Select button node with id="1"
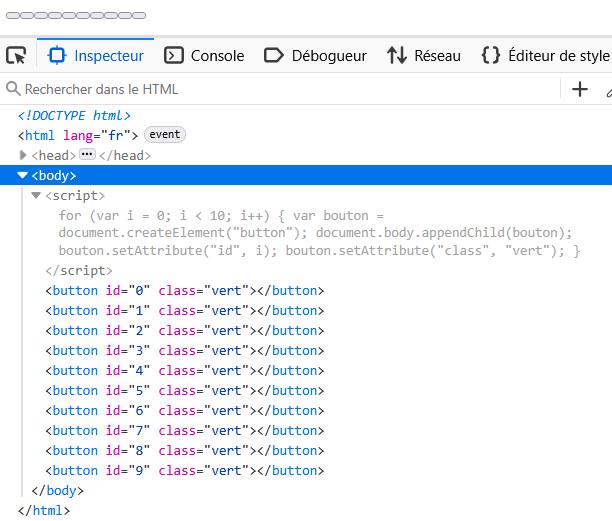This screenshot has width=612, height=521. coord(185,311)
